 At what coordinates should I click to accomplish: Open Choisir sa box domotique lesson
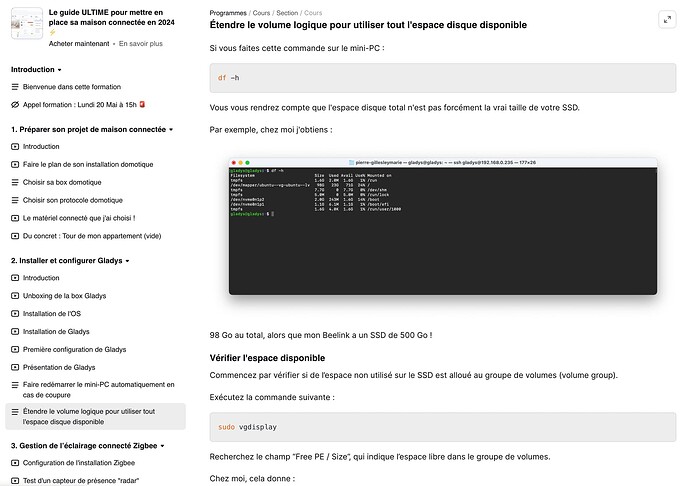(62, 182)
